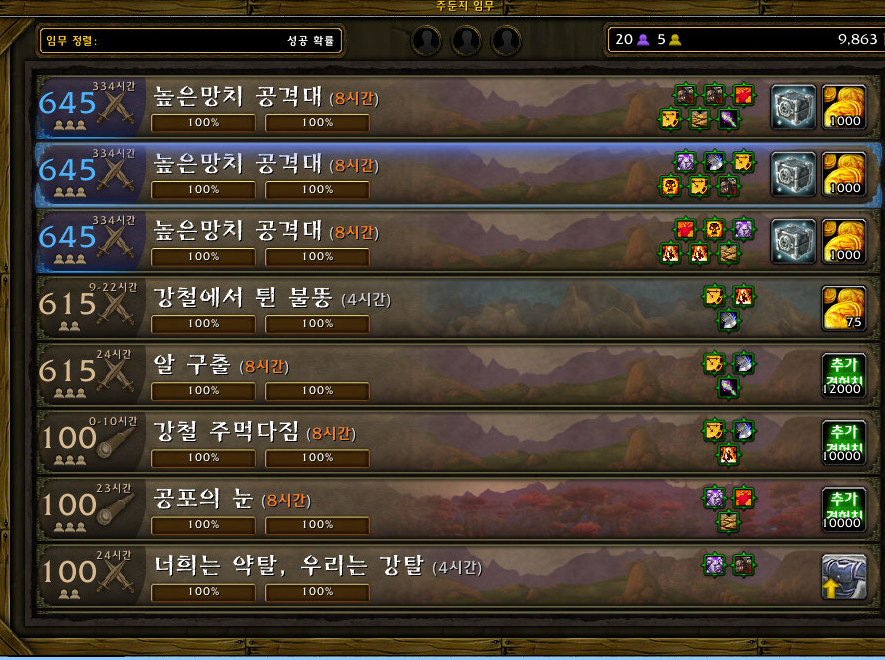This screenshot has height=660, width=885.
Task: Click the third empty follower portrait slot
Action: [506, 41]
